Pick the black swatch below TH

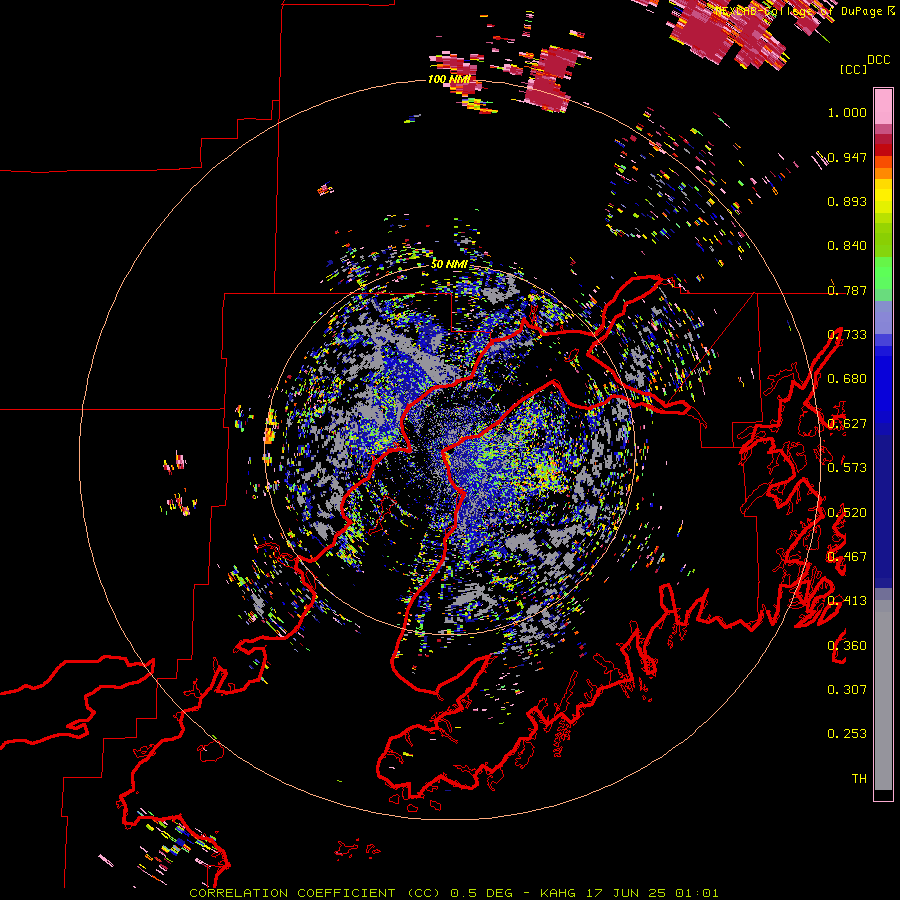coord(883,795)
